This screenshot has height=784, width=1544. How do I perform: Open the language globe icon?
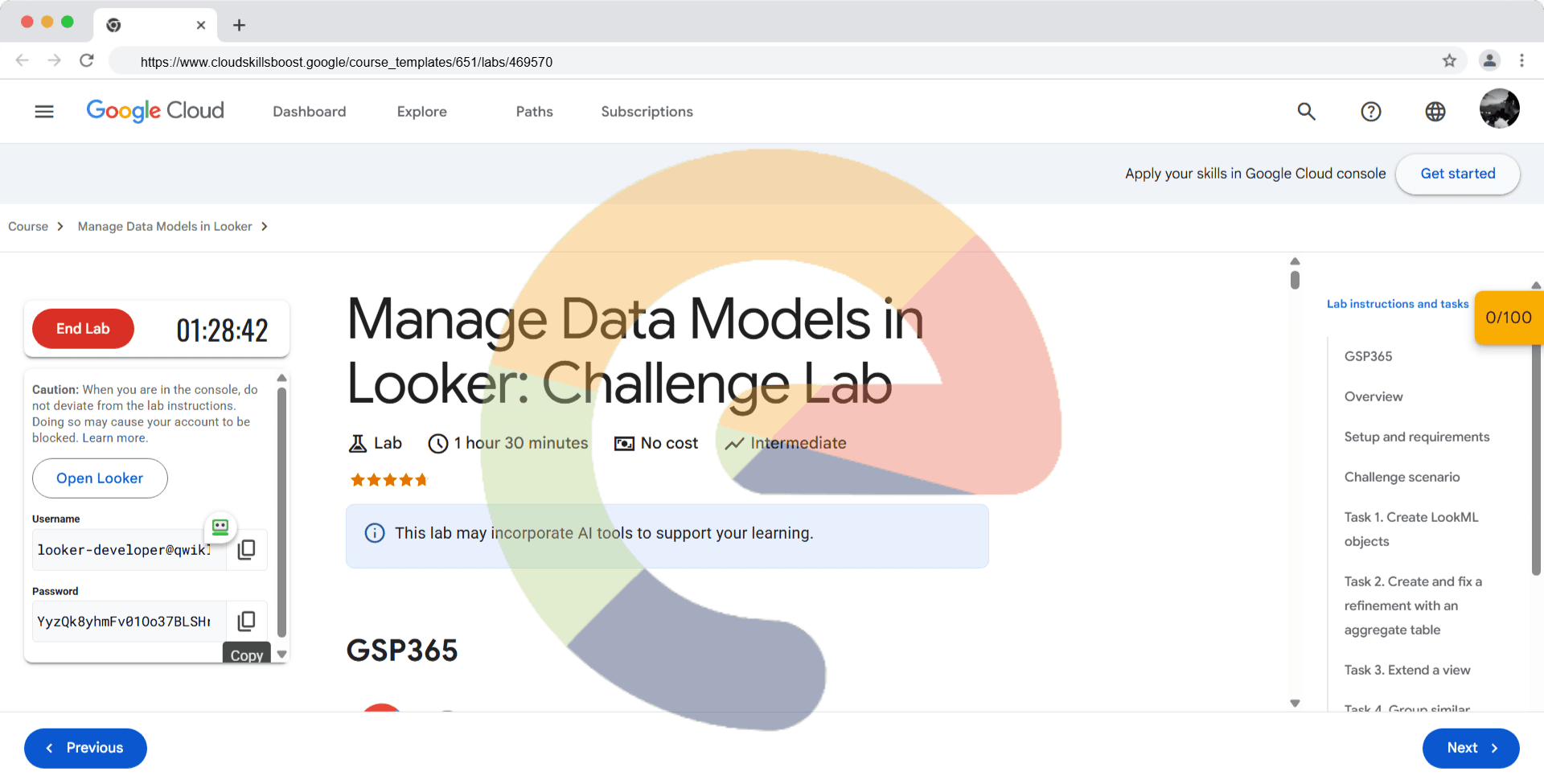tap(1435, 112)
